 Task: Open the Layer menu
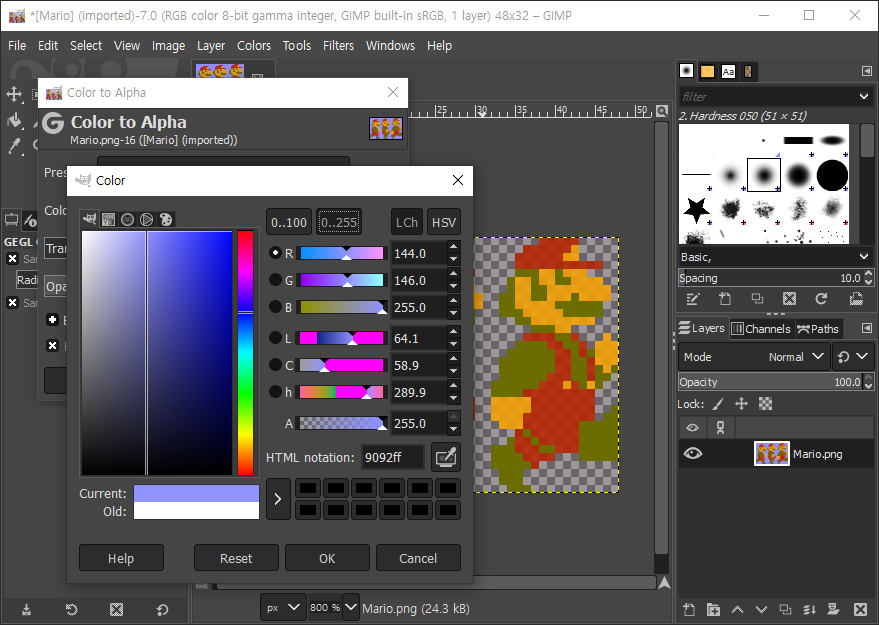(210, 45)
